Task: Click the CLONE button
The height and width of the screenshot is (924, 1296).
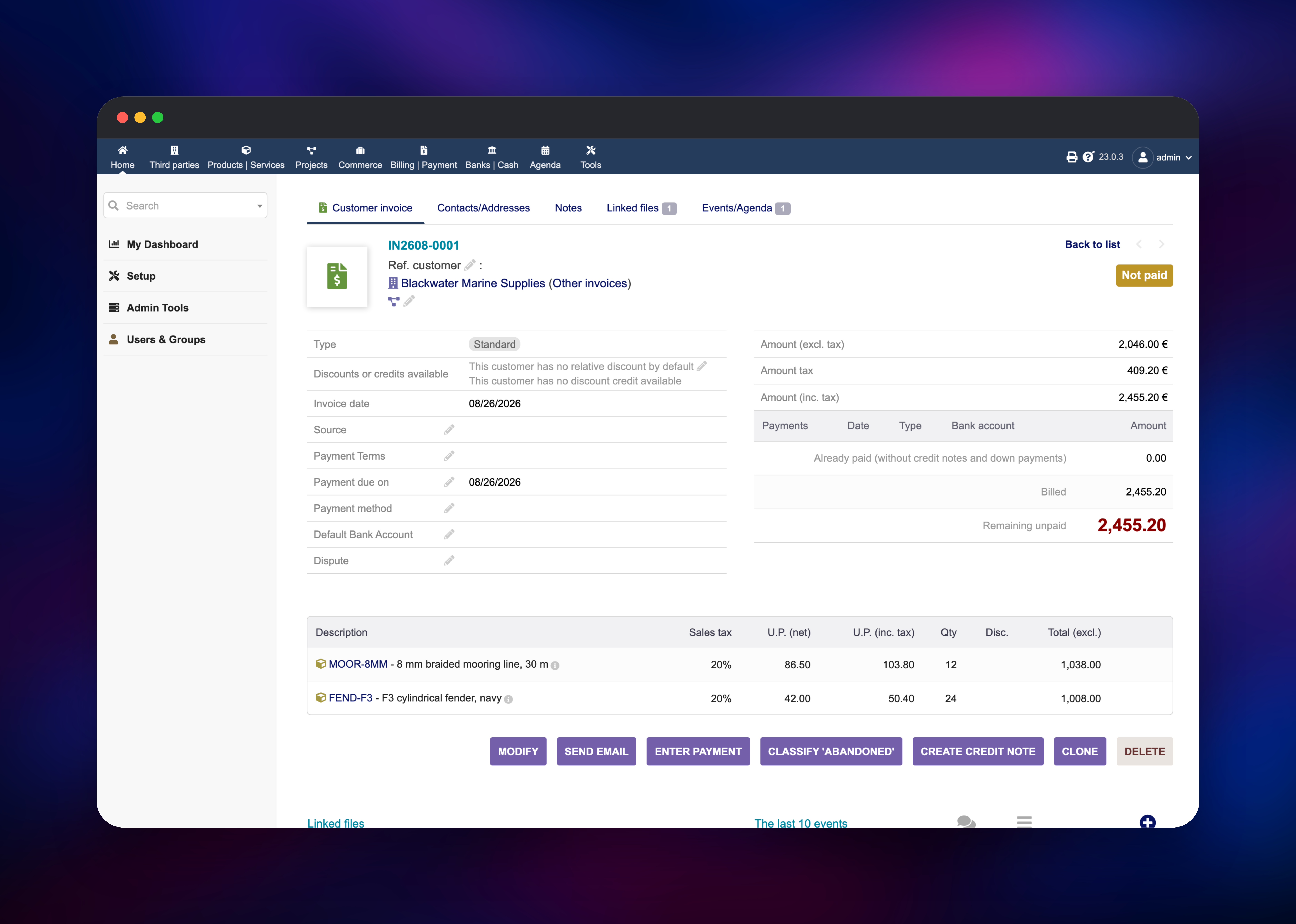Action: (x=1080, y=752)
